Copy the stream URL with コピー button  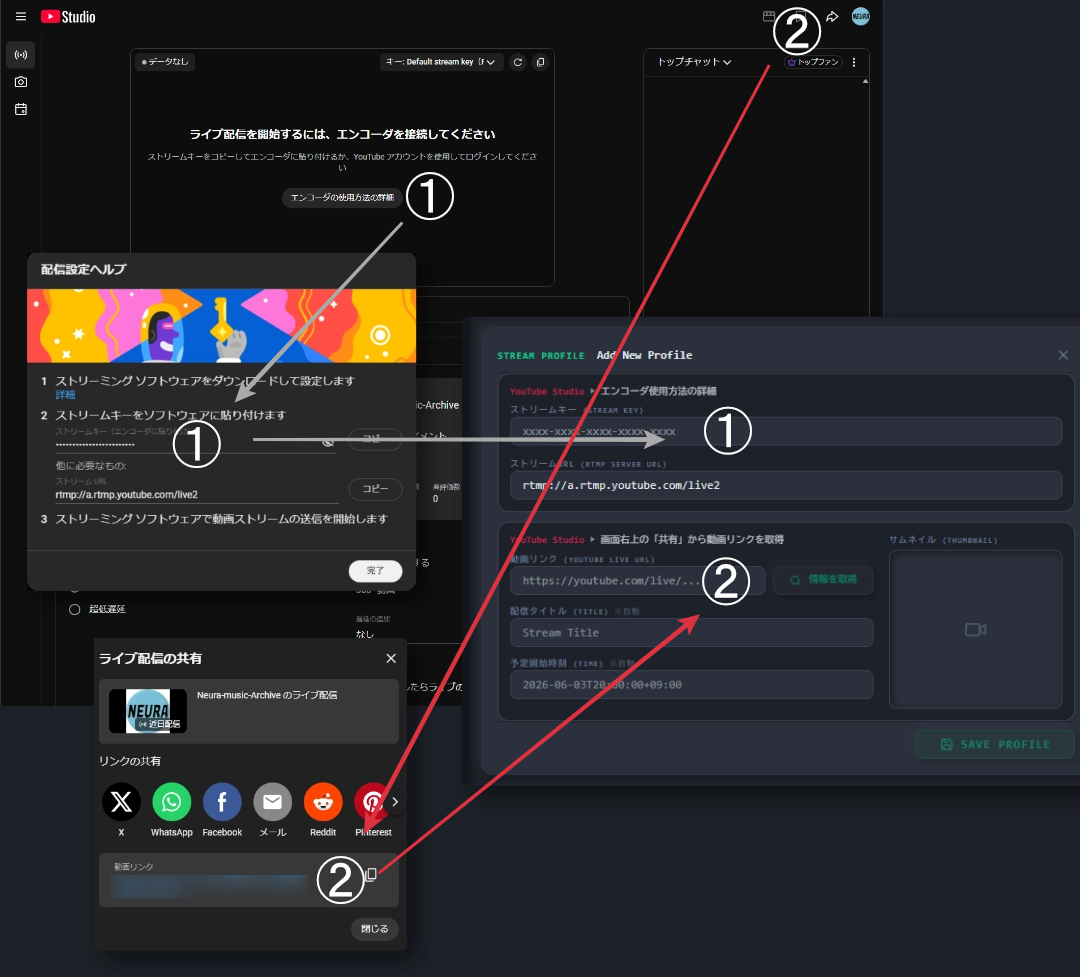pos(375,488)
